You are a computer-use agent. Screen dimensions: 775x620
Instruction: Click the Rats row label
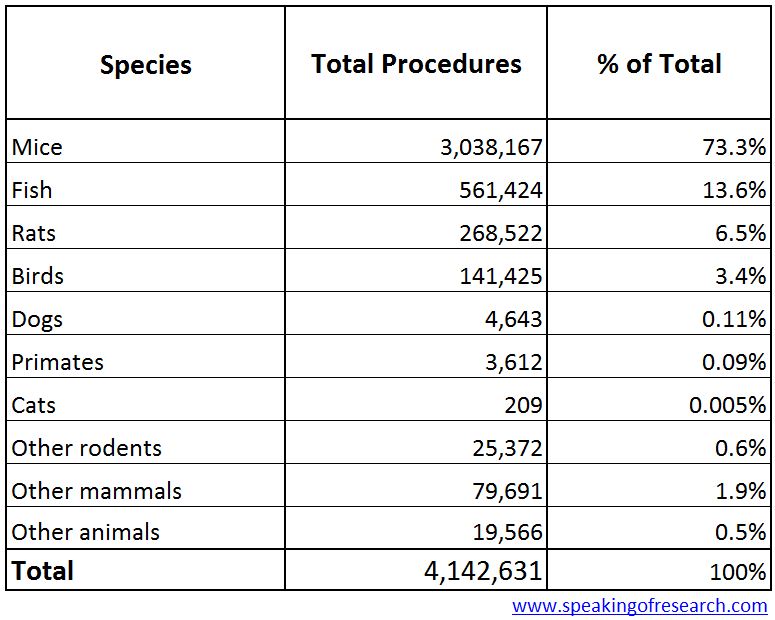(x=34, y=233)
